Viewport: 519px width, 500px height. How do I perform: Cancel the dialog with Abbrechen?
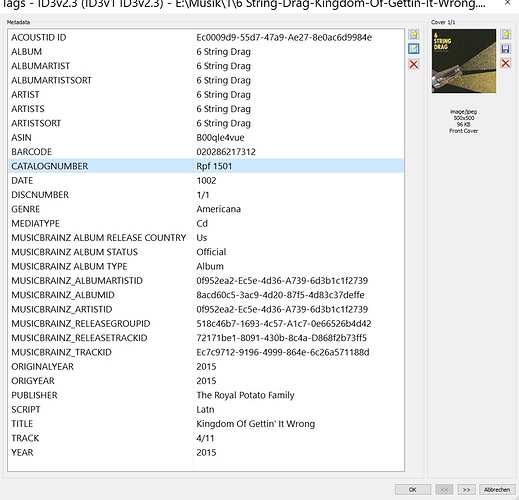(497, 489)
